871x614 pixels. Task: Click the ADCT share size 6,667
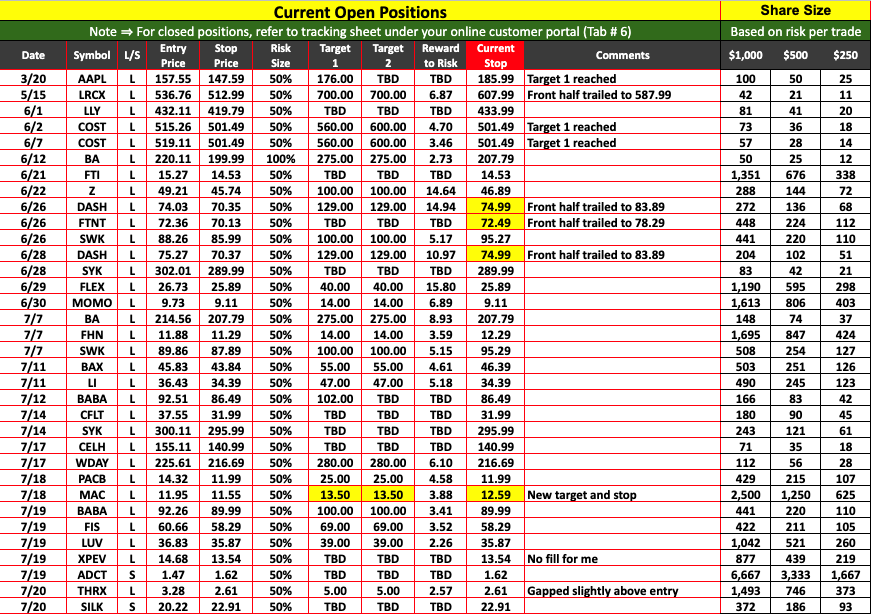(x=744, y=575)
